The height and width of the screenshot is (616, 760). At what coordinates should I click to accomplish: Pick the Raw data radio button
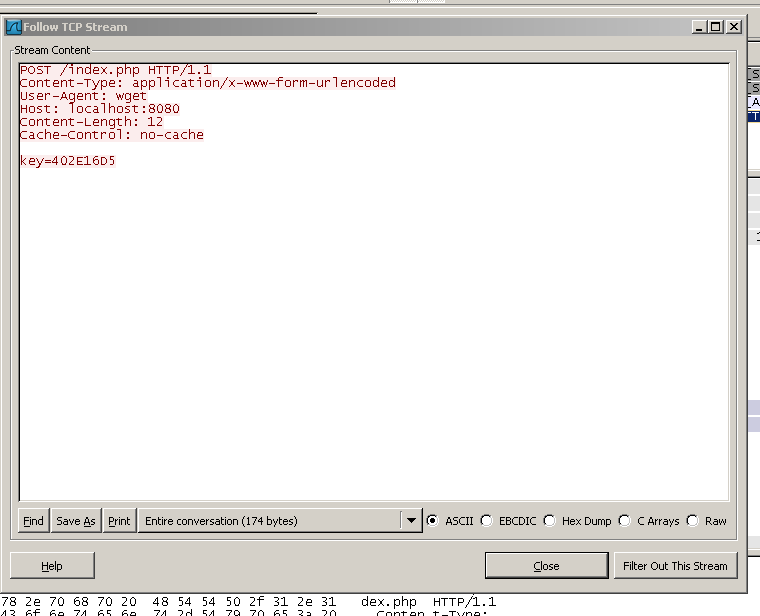click(693, 521)
